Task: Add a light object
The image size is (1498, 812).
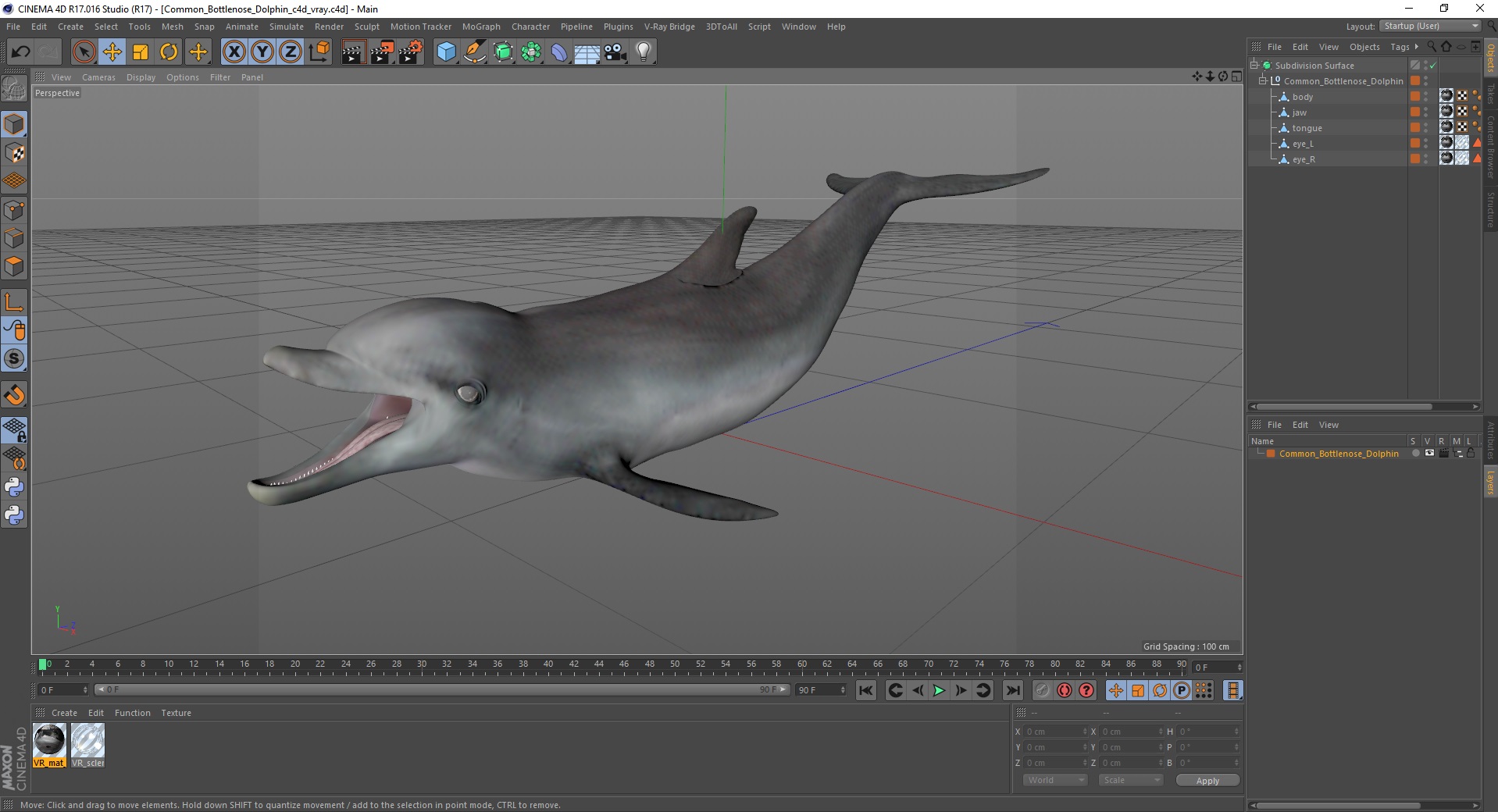Action: tap(644, 52)
